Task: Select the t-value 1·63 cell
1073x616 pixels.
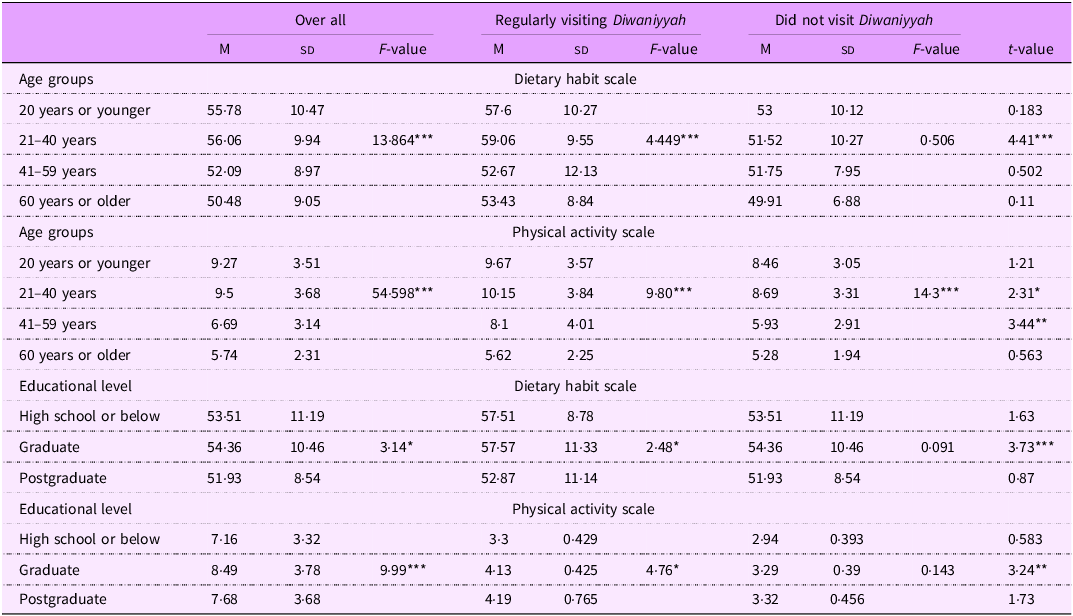Action: 1021,417
